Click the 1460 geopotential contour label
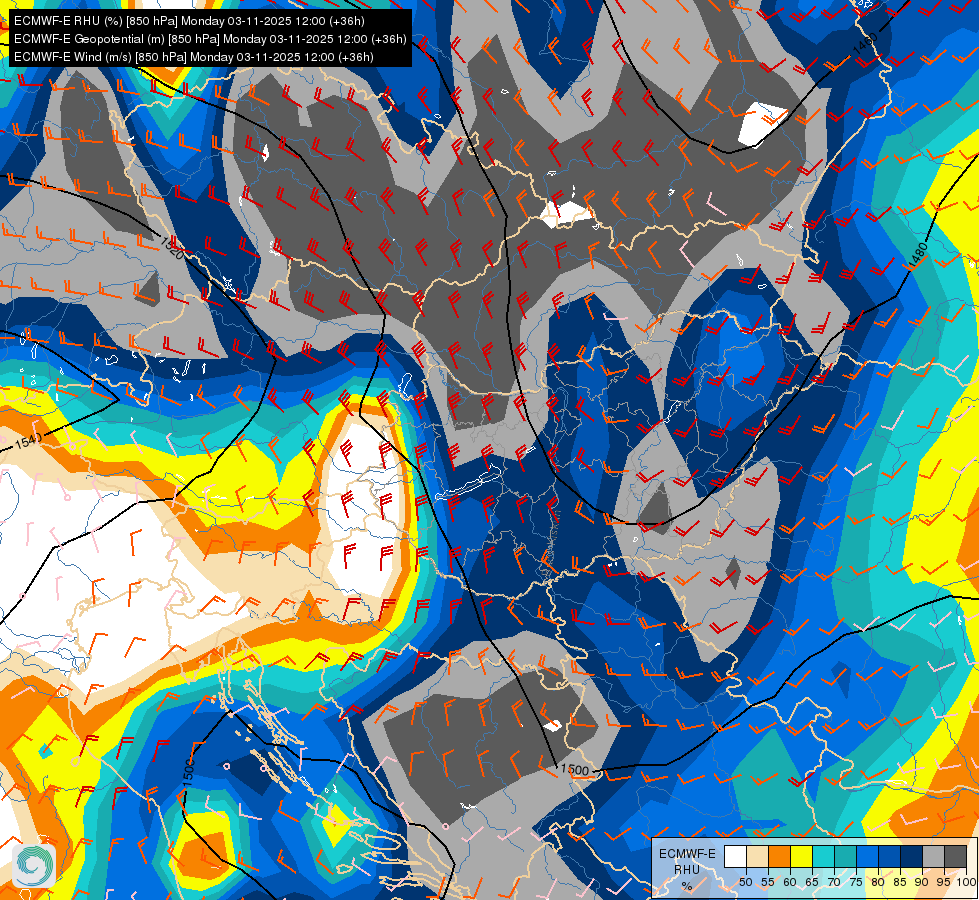The width and height of the screenshot is (979, 900). pos(865,43)
